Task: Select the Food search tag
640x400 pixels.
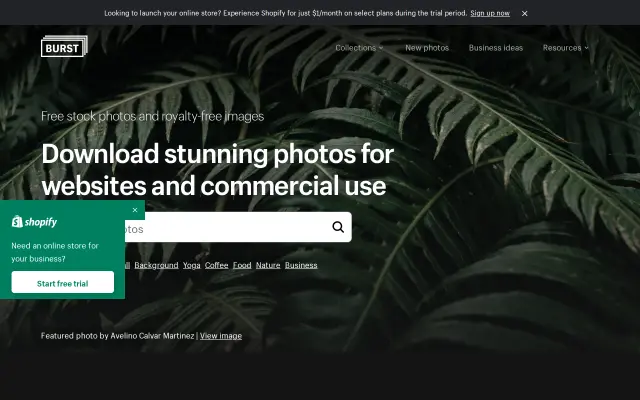Action: [242, 265]
